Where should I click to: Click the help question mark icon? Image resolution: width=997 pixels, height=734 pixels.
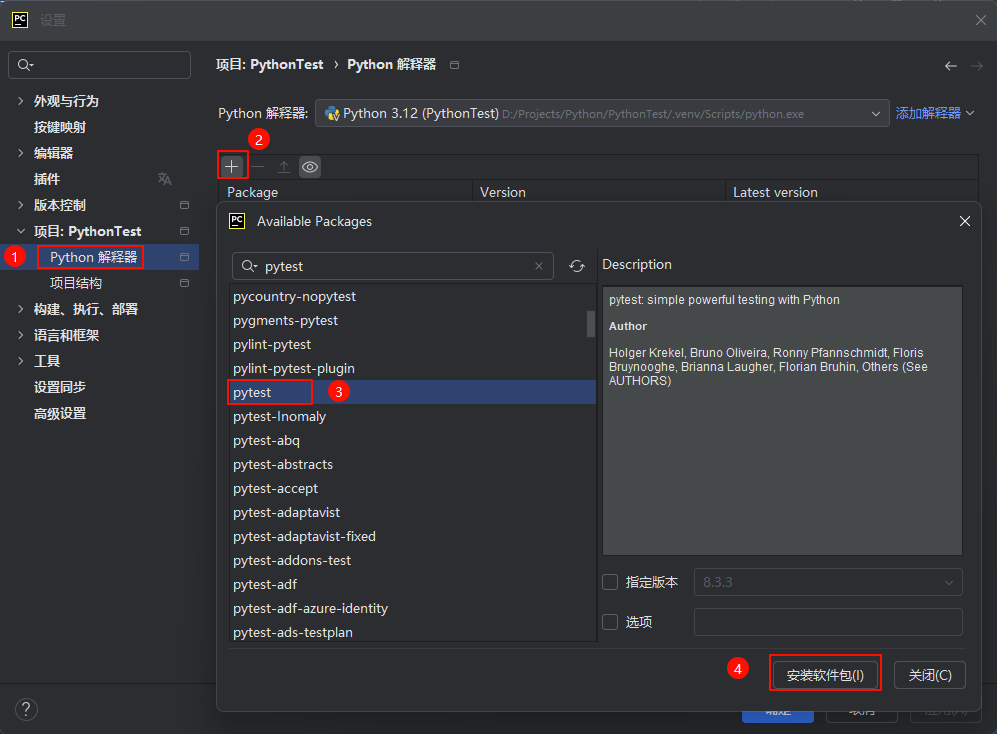click(x=26, y=709)
